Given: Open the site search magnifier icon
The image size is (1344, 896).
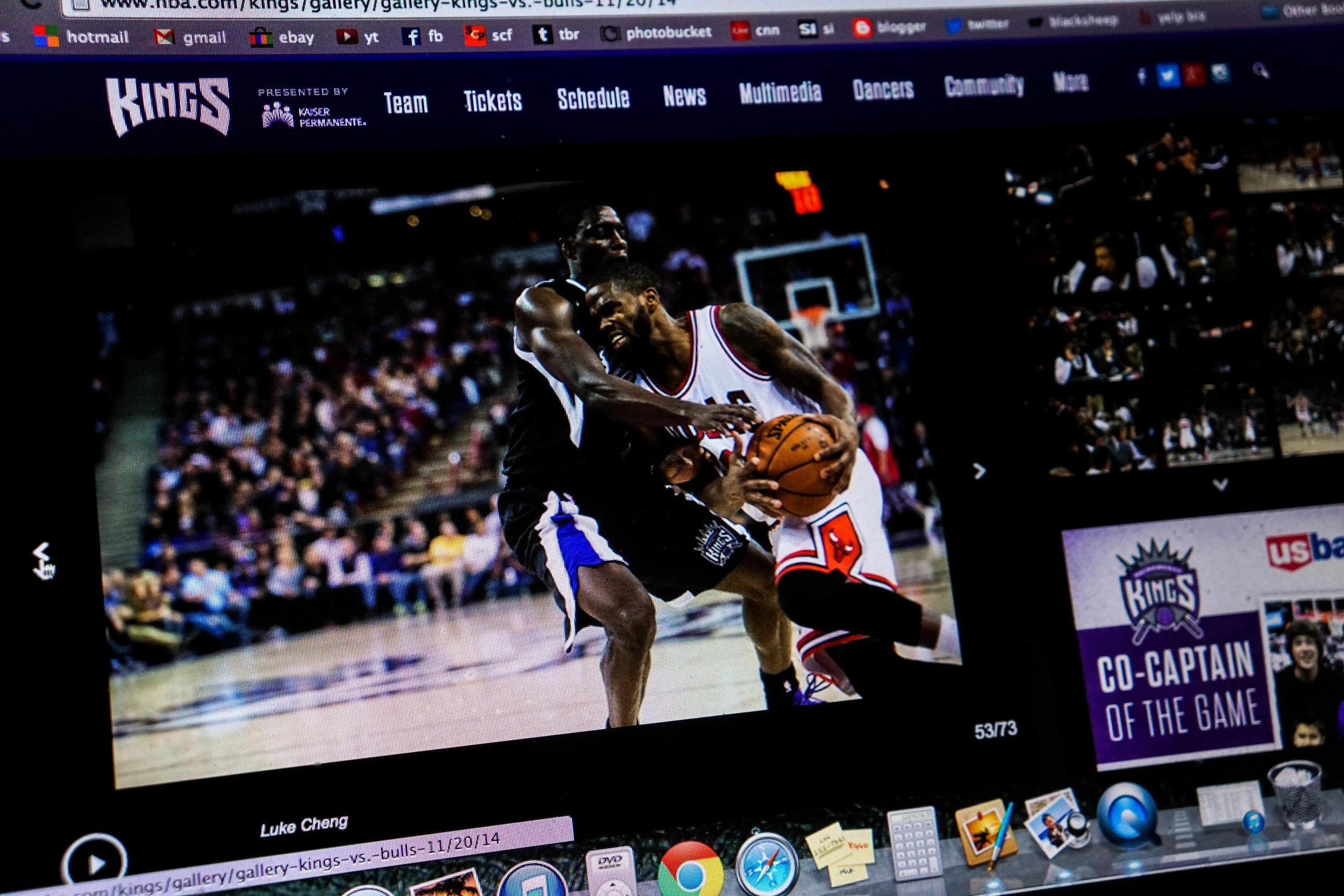Looking at the screenshot, I should pos(1260,71).
